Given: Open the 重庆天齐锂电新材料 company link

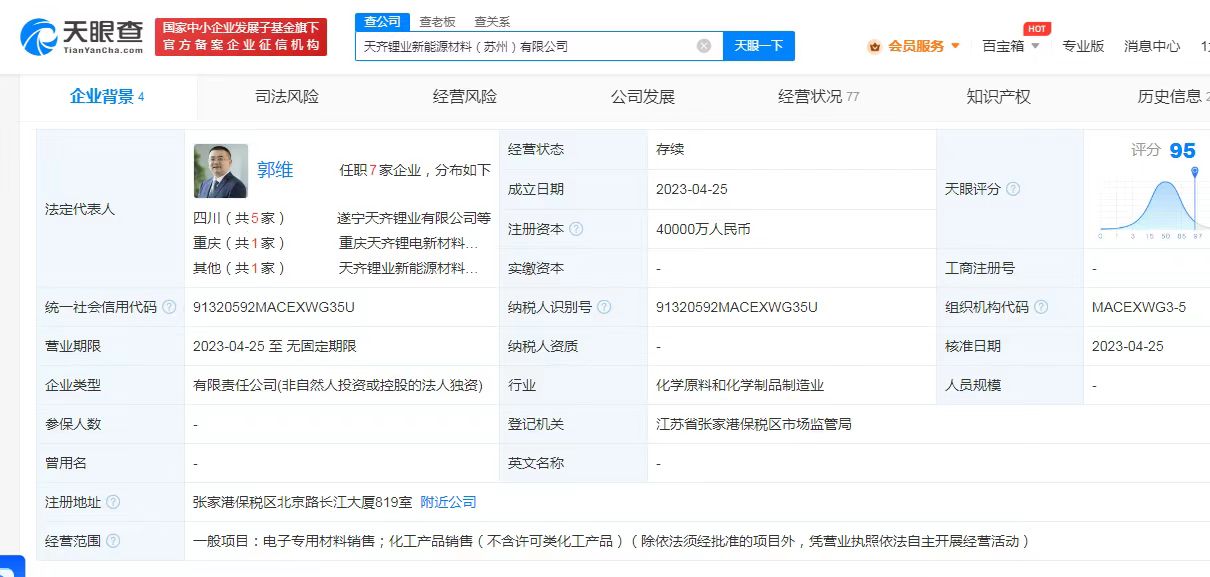Looking at the screenshot, I should coord(408,243).
